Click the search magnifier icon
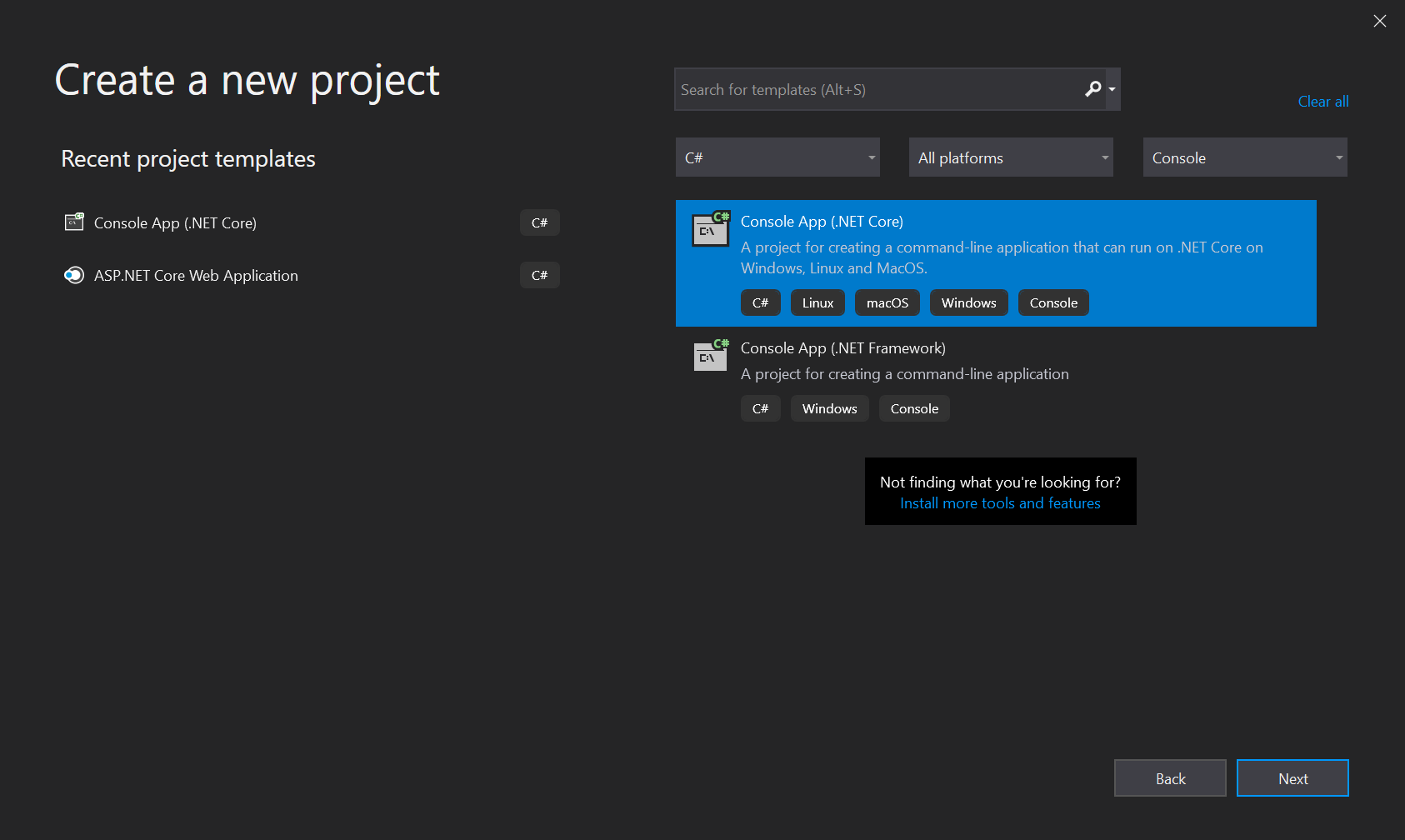This screenshot has height=840, width=1405. click(x=1092, y=89)
